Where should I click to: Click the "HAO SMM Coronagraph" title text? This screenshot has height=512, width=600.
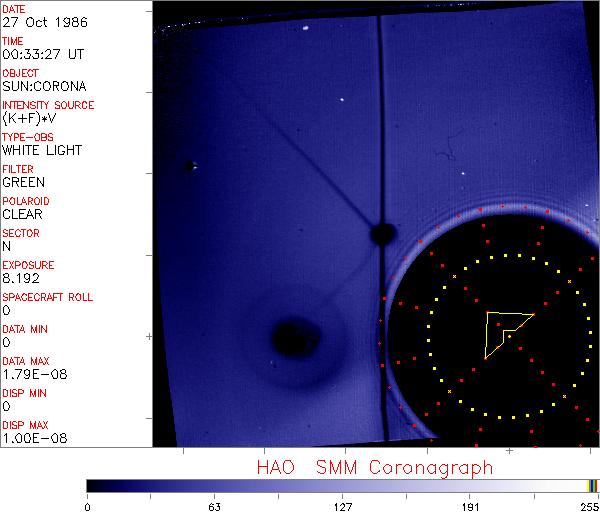375,467
